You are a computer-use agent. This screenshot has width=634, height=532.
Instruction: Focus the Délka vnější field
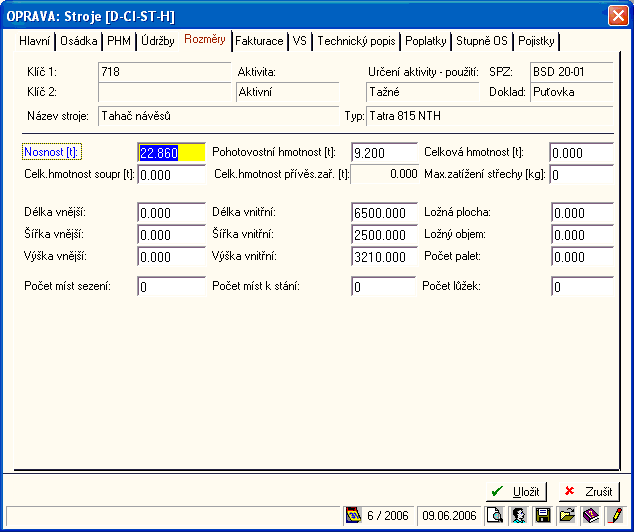coord(171,213)
